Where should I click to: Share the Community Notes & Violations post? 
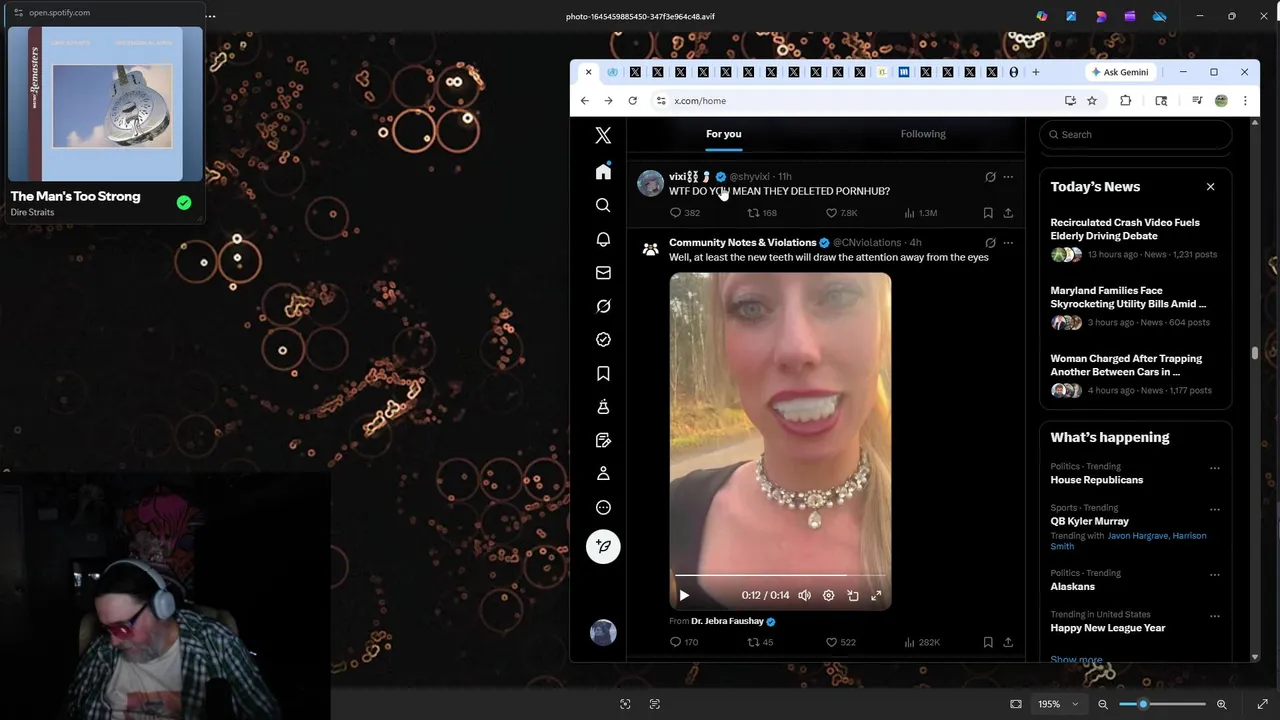(1008, 642)
